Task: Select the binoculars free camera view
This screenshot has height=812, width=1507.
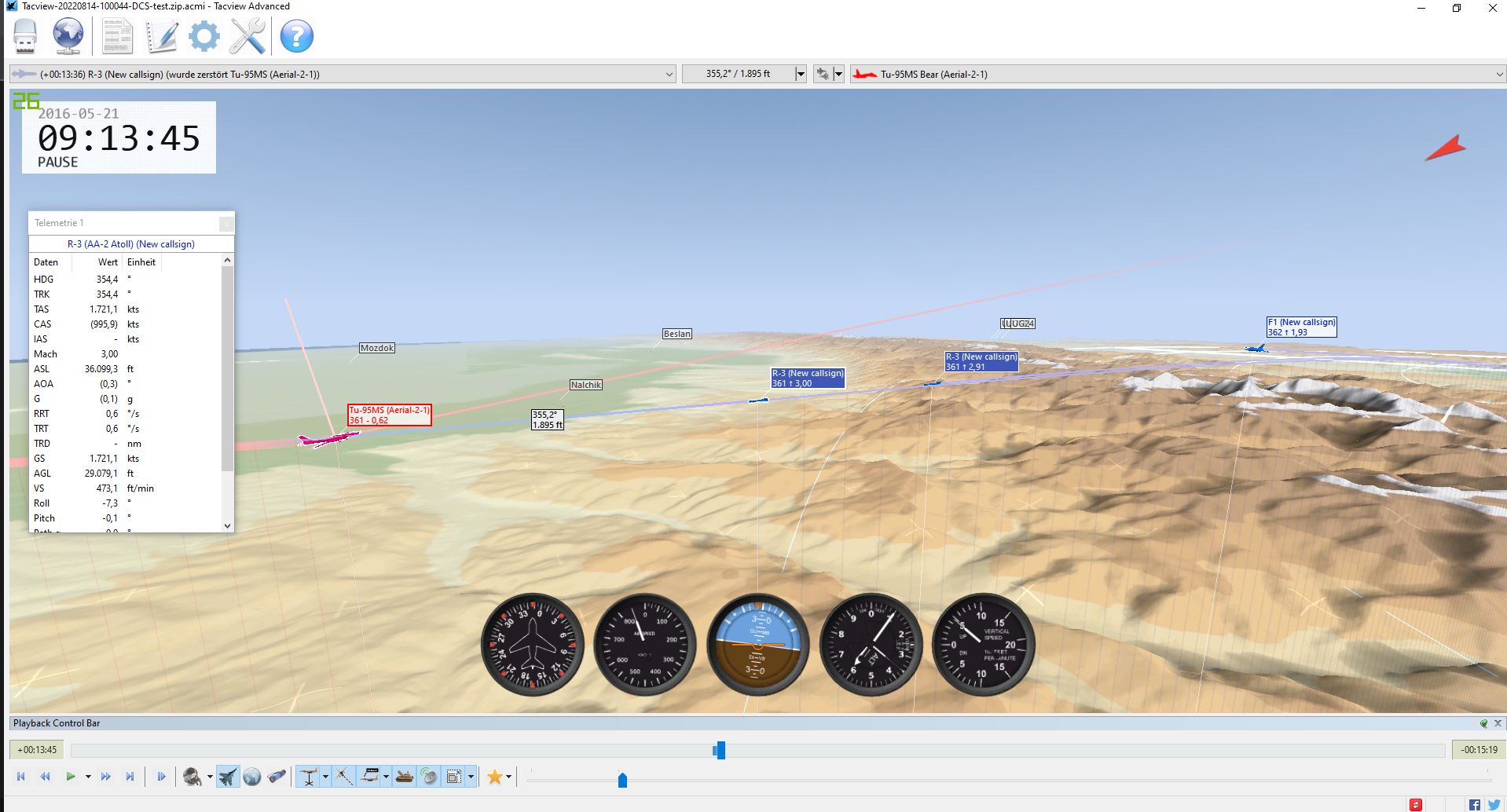Action: [277, 777]
